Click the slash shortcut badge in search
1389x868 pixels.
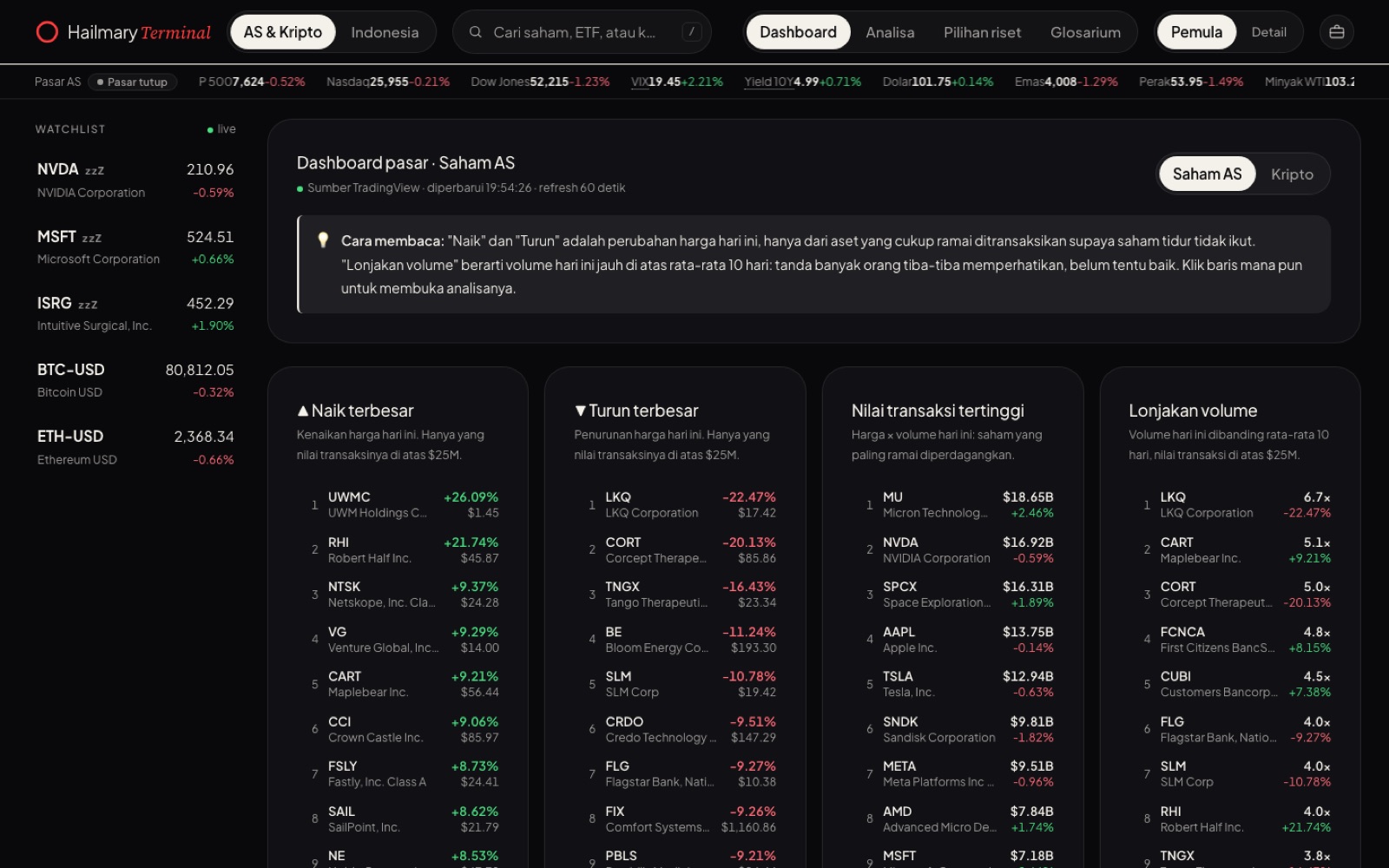pyautogui.click(x=691, y=32)
